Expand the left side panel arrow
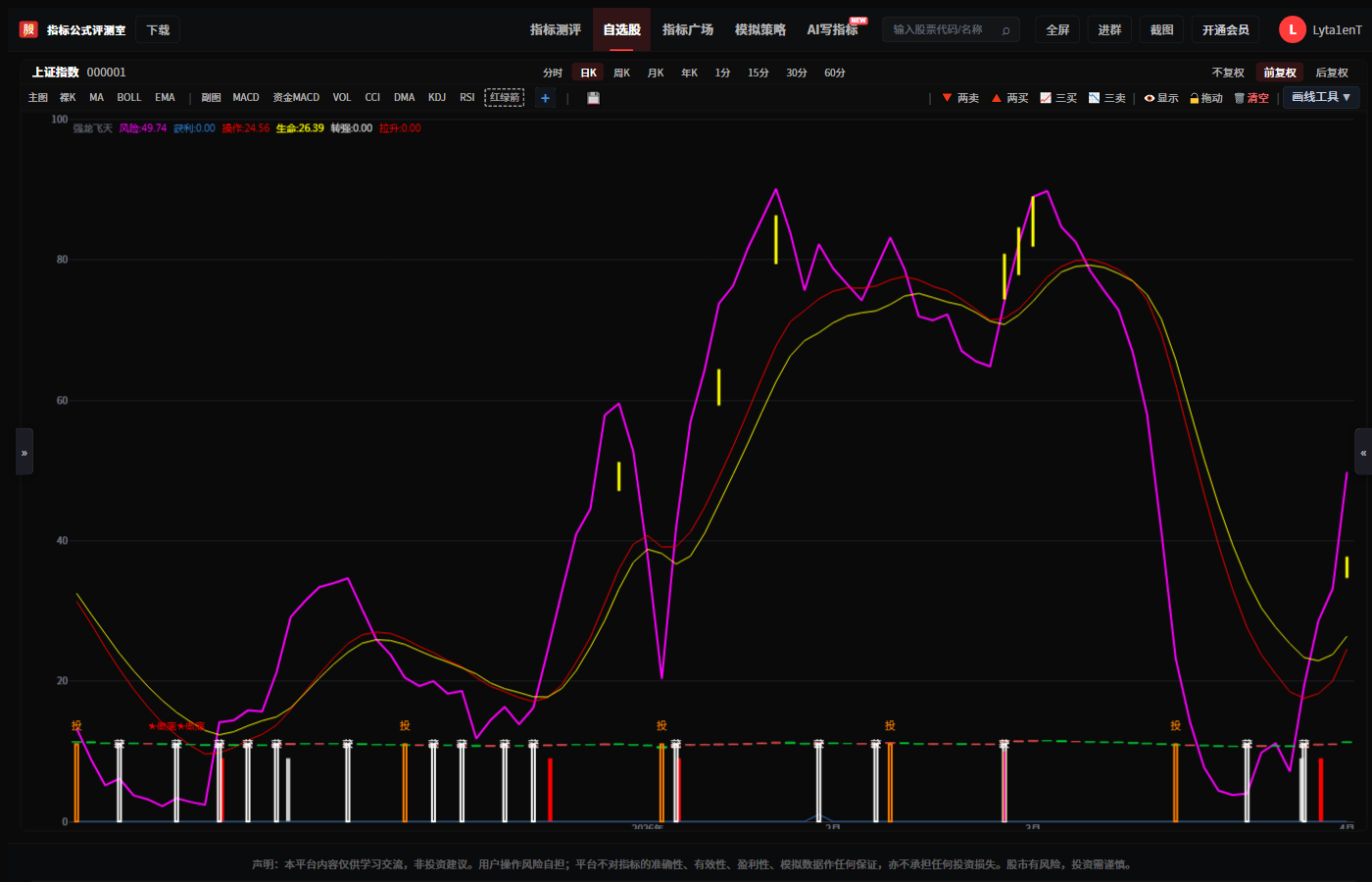 click(x=24, y=452)
